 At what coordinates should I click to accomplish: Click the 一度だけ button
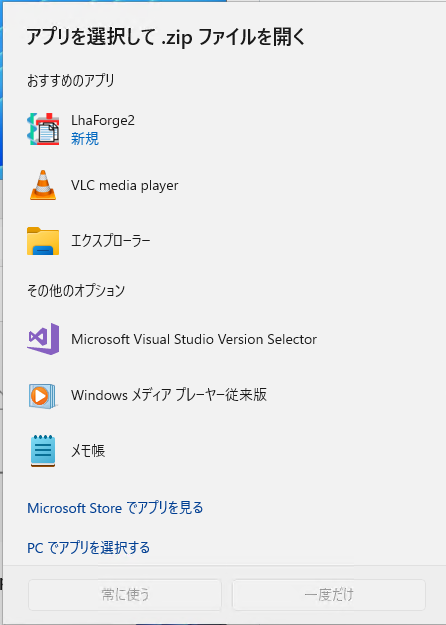(329, 595)
